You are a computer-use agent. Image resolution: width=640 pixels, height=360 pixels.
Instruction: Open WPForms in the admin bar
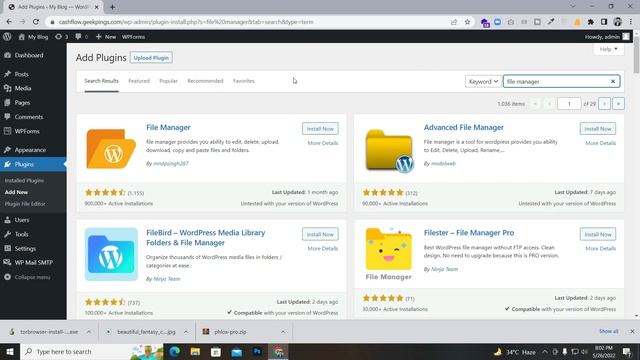pos(133,37)
